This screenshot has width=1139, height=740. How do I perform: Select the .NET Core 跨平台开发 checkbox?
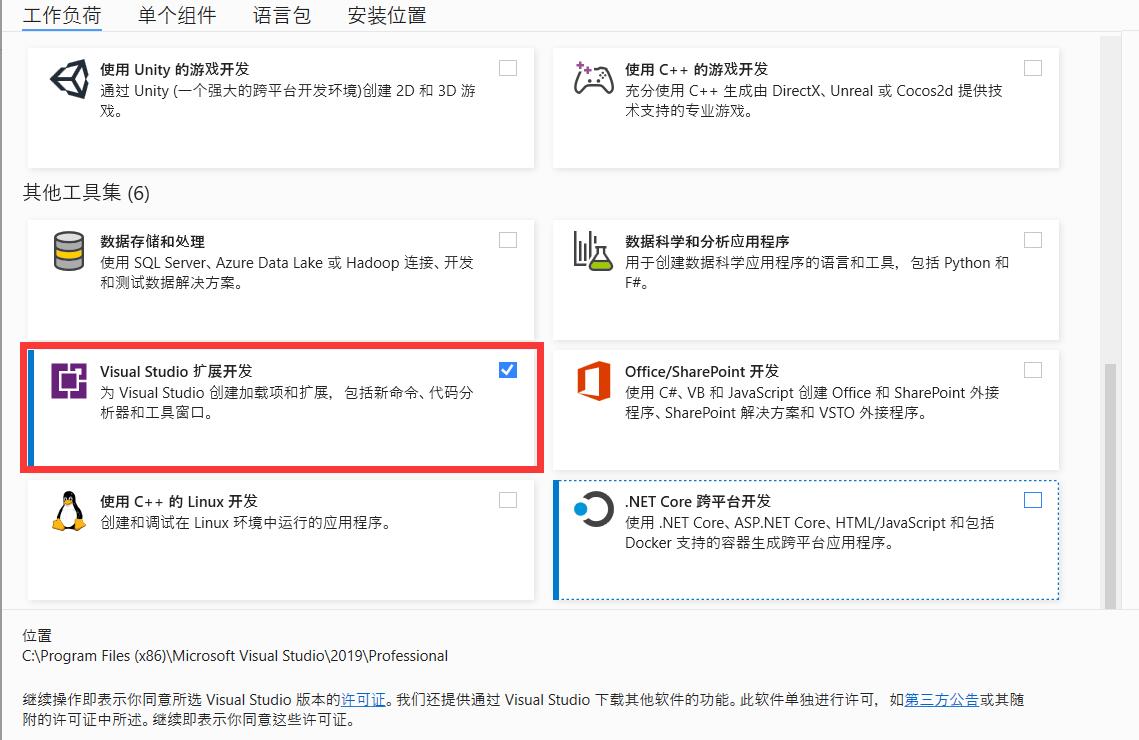[1032, 500]
